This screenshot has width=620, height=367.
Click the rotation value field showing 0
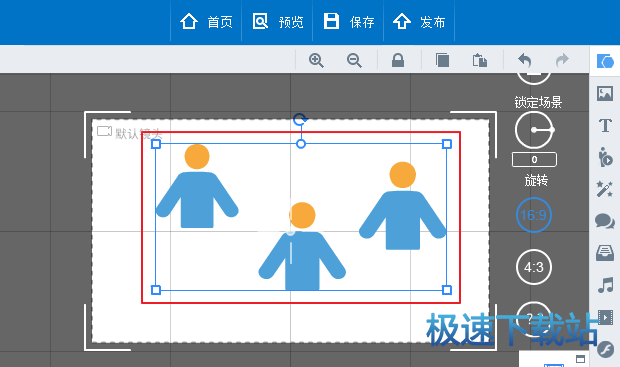click(534, 159)
